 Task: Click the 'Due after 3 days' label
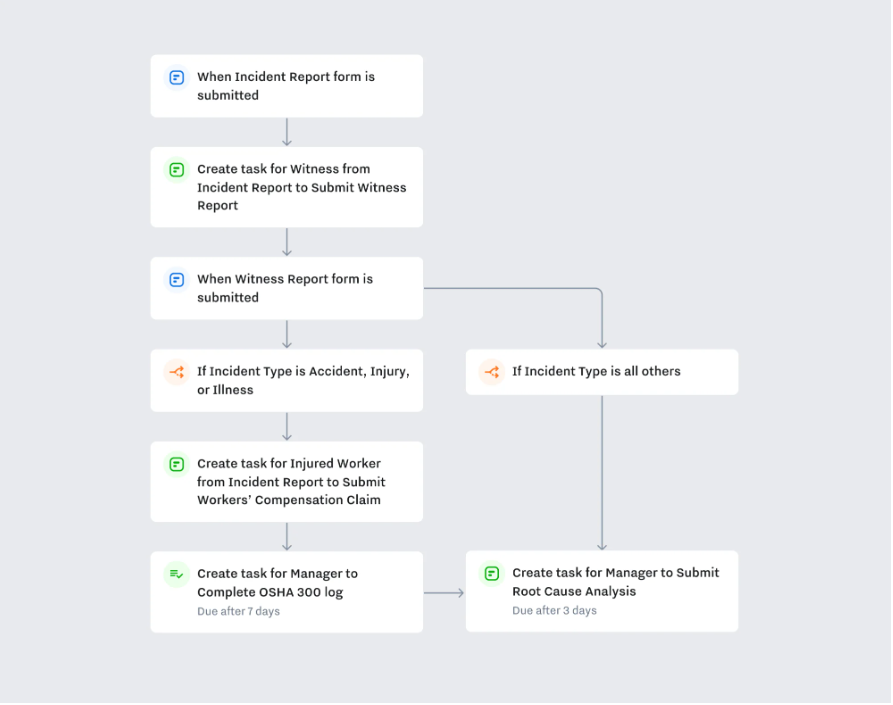pos(555,610)
